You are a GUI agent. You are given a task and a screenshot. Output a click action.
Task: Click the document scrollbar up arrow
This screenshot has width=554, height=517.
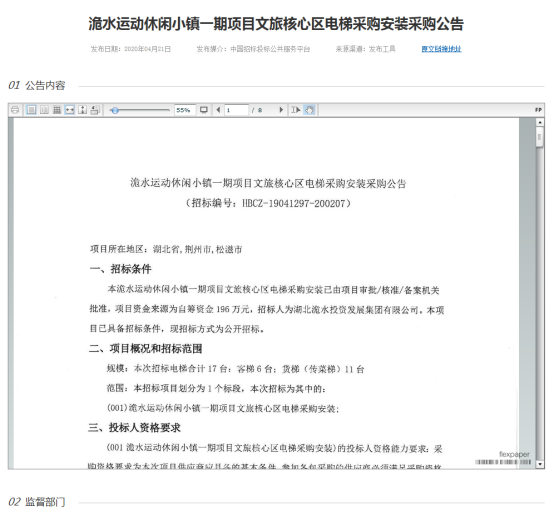coord(540,122)
